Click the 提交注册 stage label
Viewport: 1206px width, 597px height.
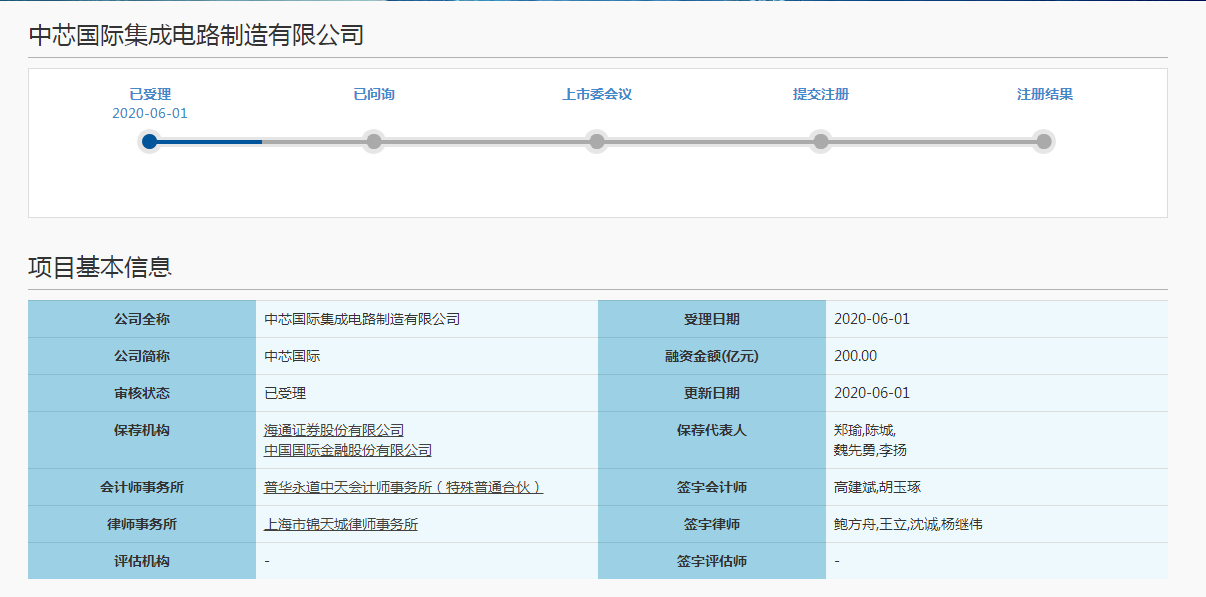(820, 94)
